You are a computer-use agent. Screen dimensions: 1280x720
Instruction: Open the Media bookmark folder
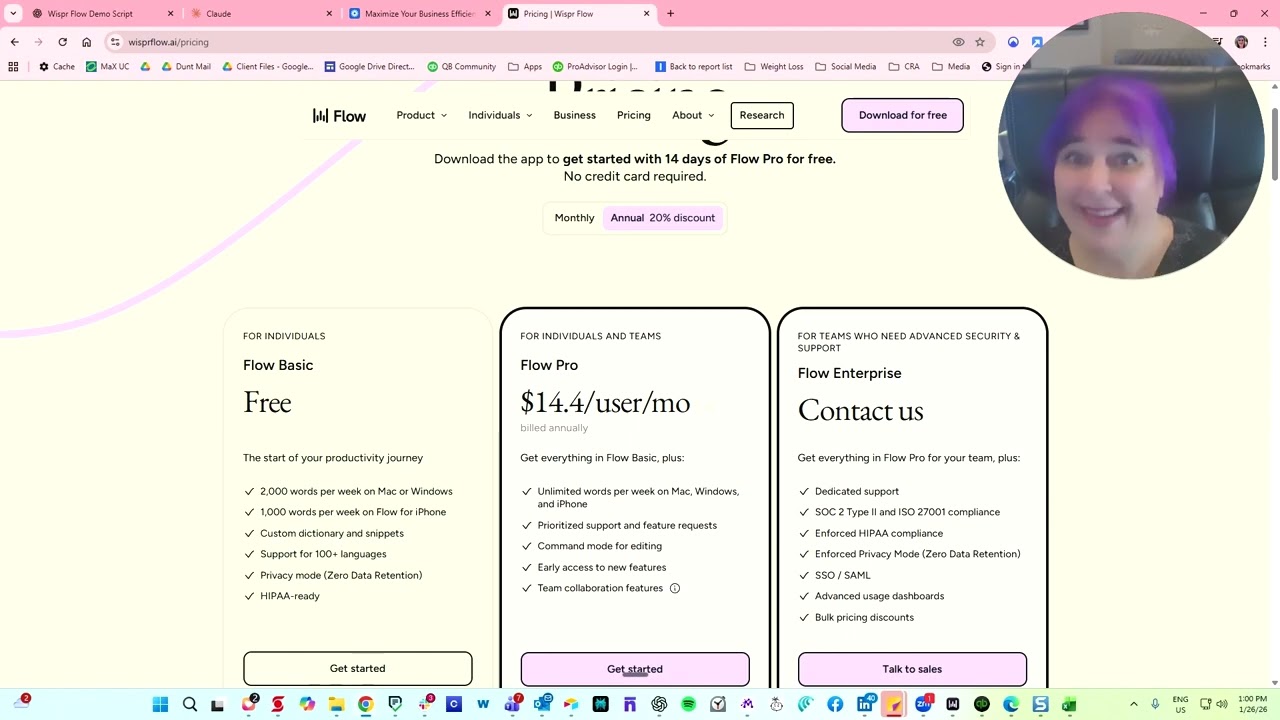pos(950,67)
